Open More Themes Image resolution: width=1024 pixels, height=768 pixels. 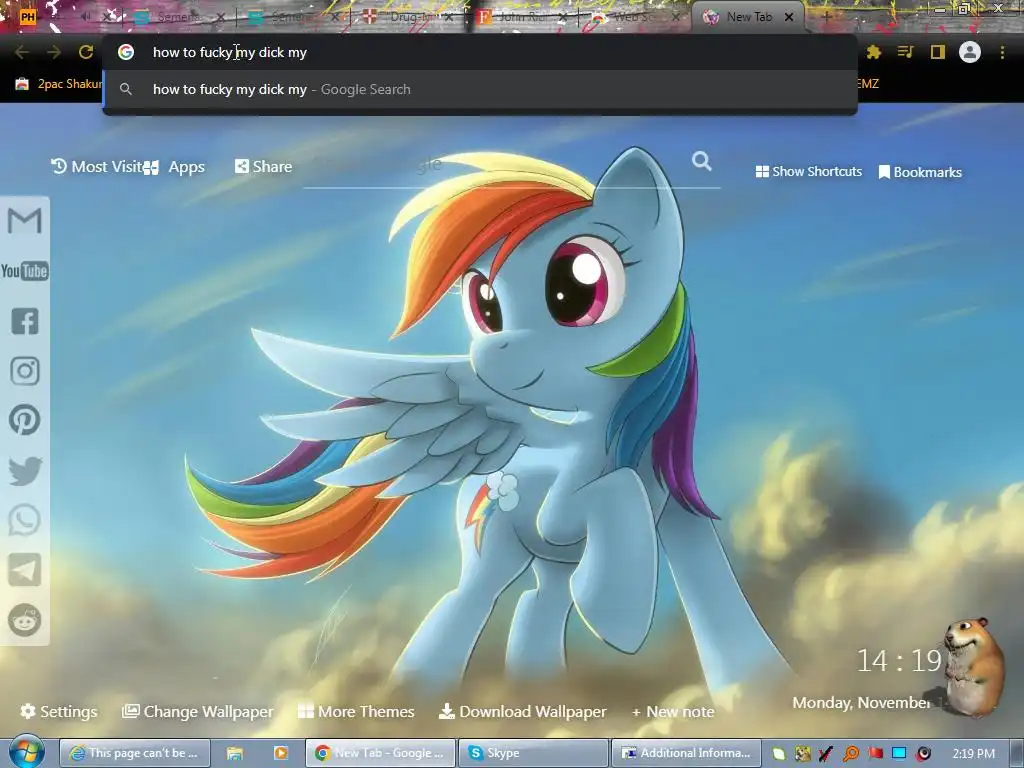356,711
